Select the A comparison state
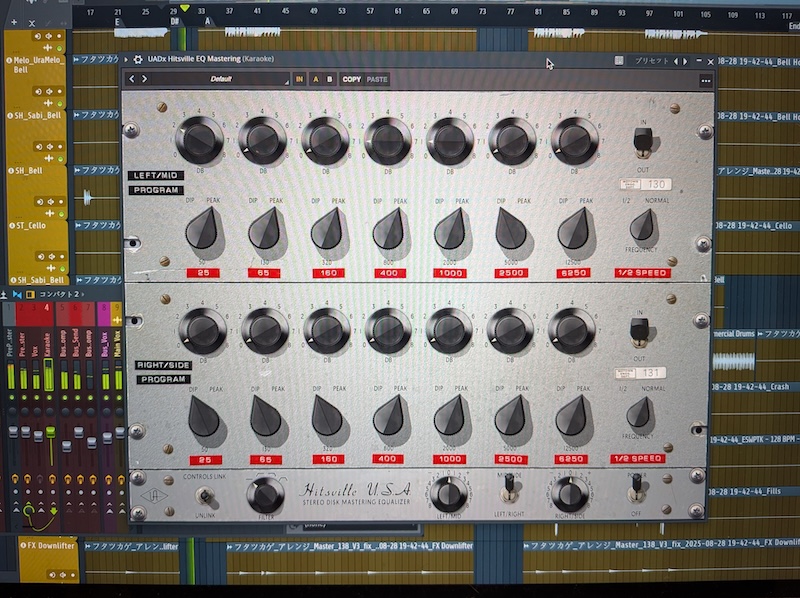Image resolution: width=800 pixels, height=598 pixels. pos(315,79)
